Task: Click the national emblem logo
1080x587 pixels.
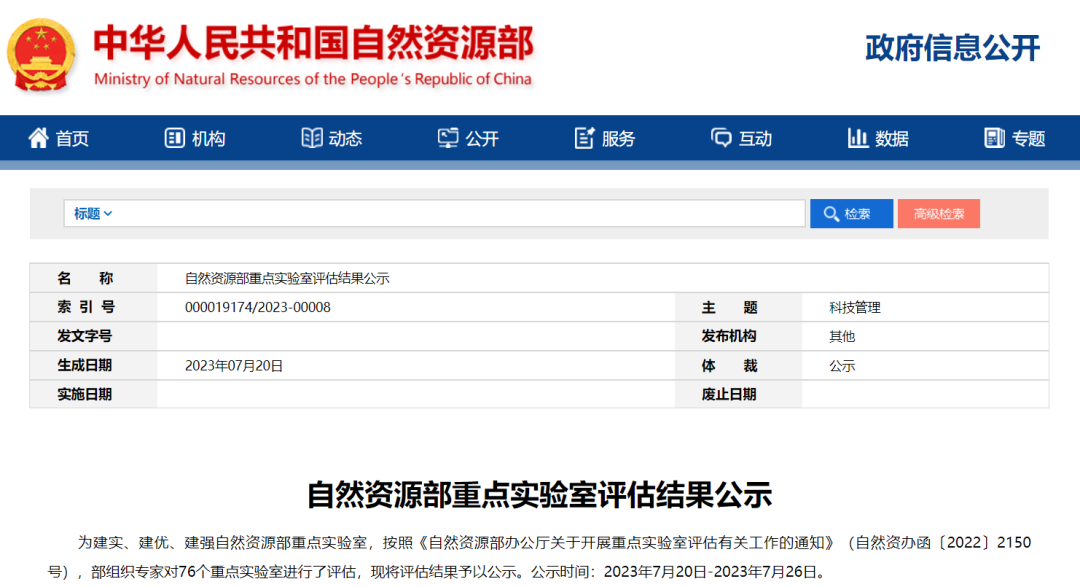Action: point(41,53)
